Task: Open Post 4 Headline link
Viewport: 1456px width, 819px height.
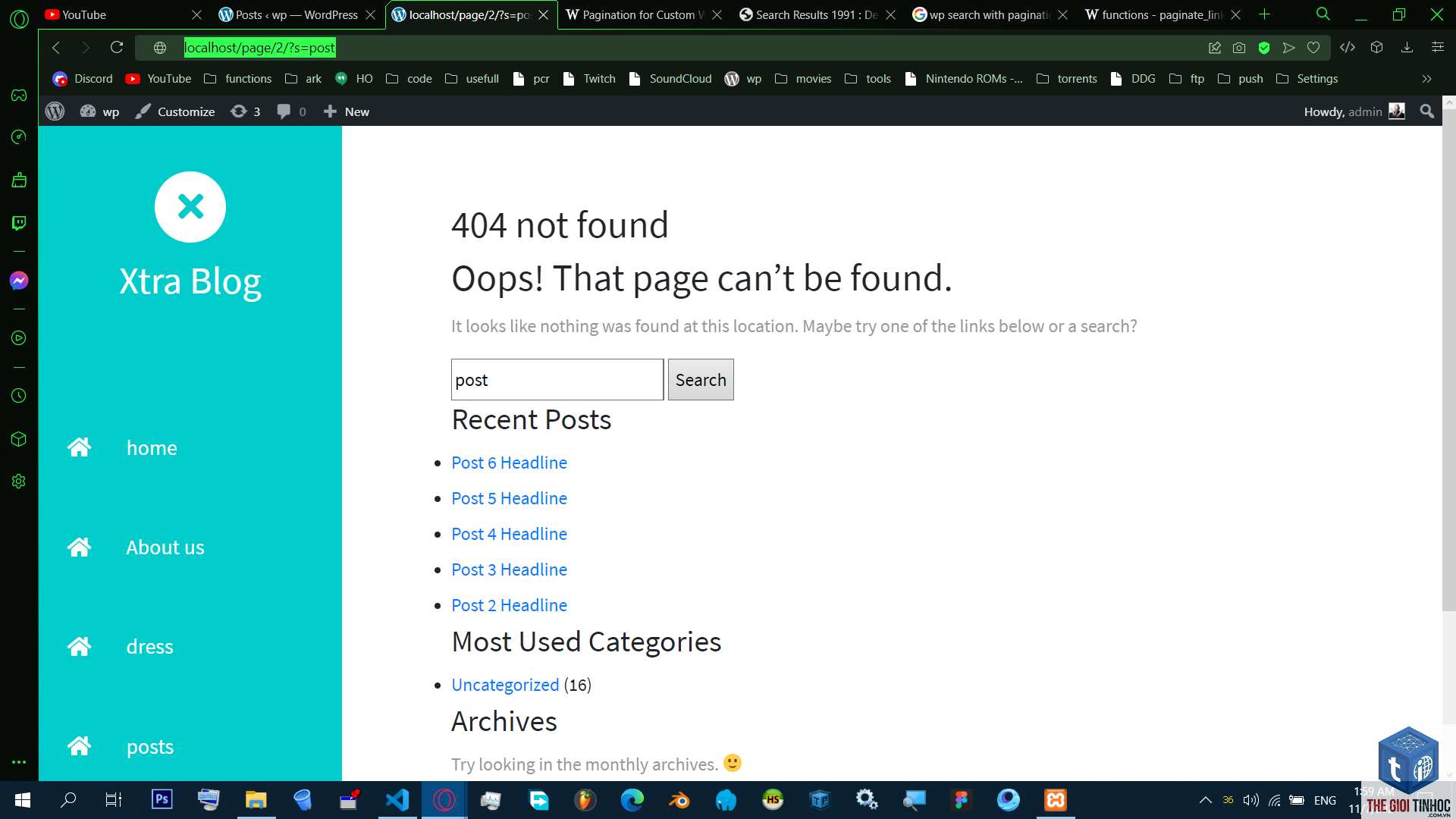Action: coord(509,534)
